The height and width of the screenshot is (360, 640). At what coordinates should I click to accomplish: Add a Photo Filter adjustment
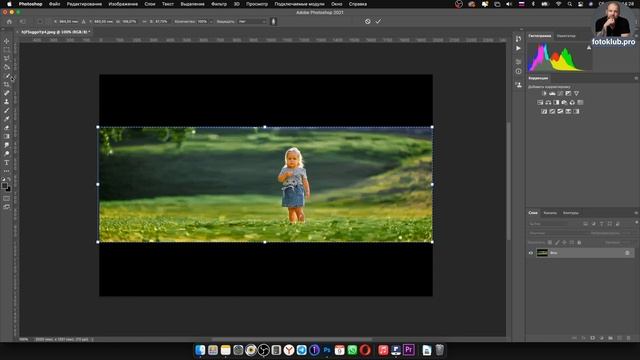pos(564,102)
